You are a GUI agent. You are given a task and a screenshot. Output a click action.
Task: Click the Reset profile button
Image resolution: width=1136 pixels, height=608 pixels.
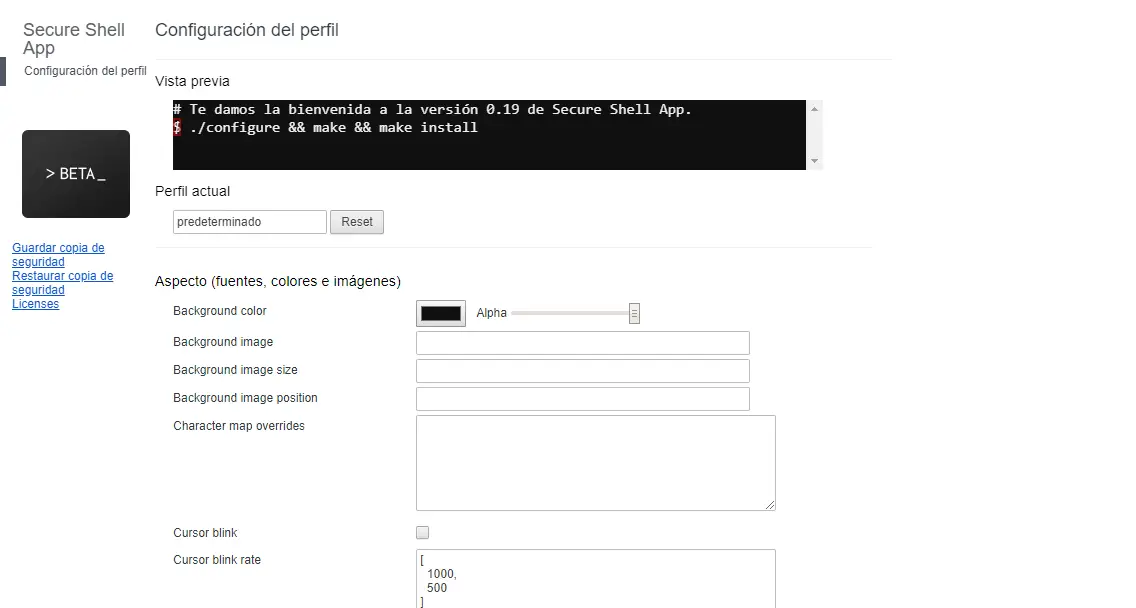(357, 222)
